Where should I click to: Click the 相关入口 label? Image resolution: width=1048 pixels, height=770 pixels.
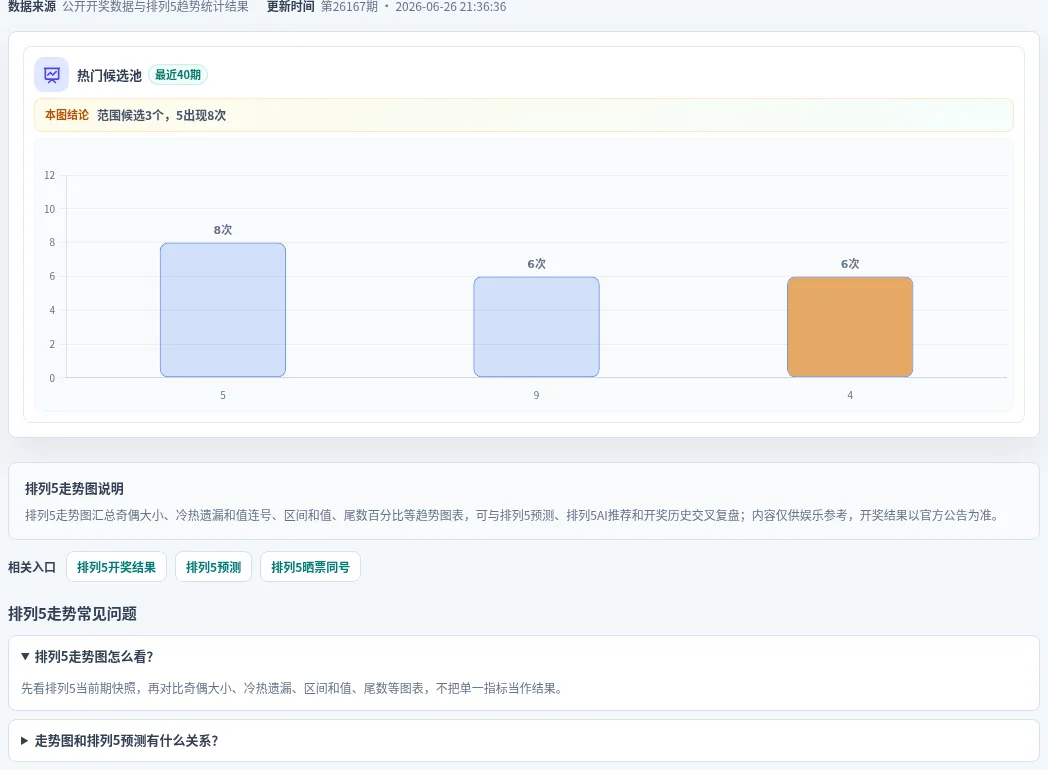(x=31, y=567)
